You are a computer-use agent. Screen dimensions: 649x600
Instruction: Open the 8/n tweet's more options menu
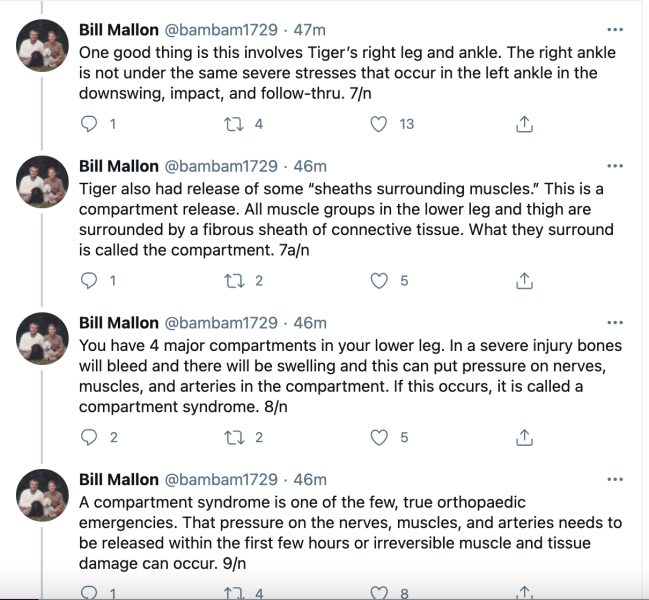click(x=614, y=323)
